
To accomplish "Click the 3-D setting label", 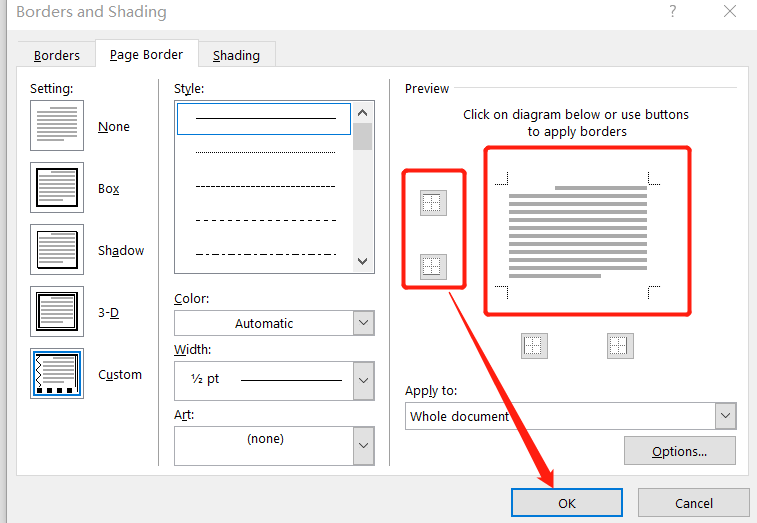I will pyautogui.click(x=109, y=312).
